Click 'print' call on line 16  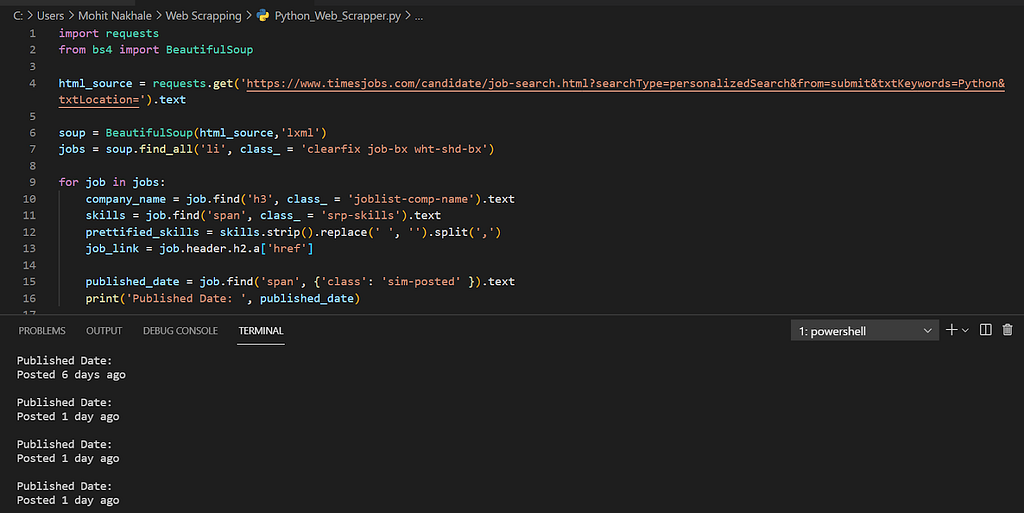(102, 298)
